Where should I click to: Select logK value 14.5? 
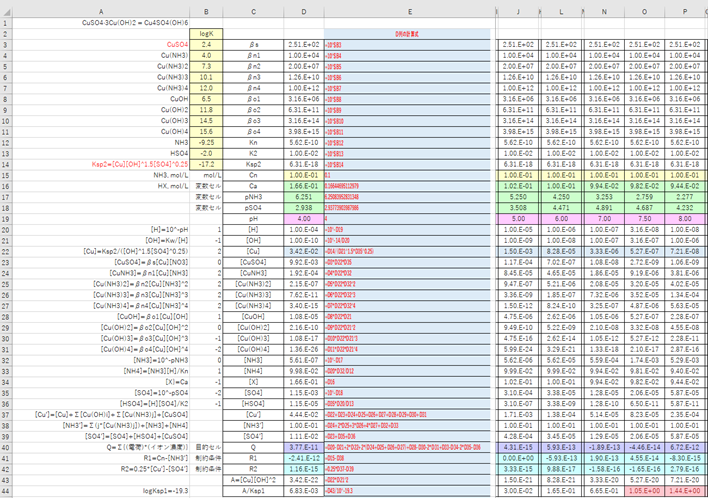click(206, 121)
